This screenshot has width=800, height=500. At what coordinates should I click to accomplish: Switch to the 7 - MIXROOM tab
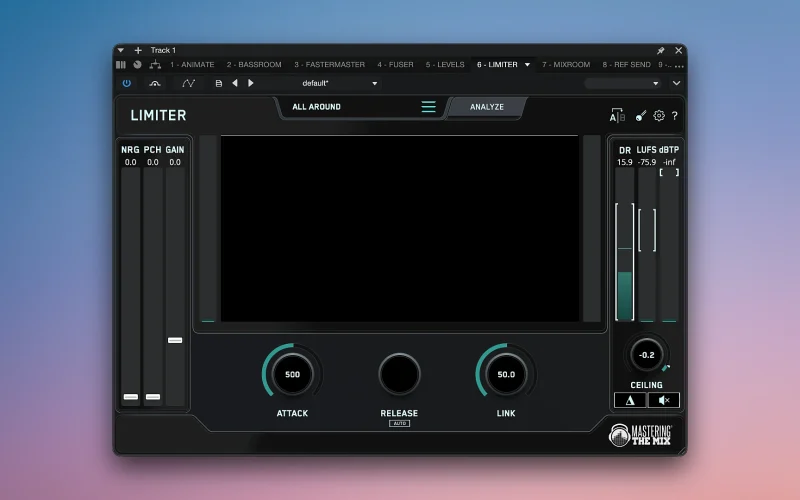[x=566, y=65]
